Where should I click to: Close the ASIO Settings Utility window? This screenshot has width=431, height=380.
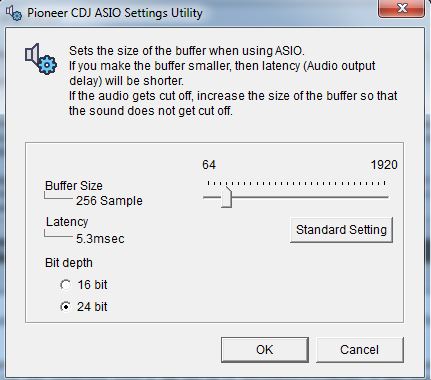(x=402, y=8)
